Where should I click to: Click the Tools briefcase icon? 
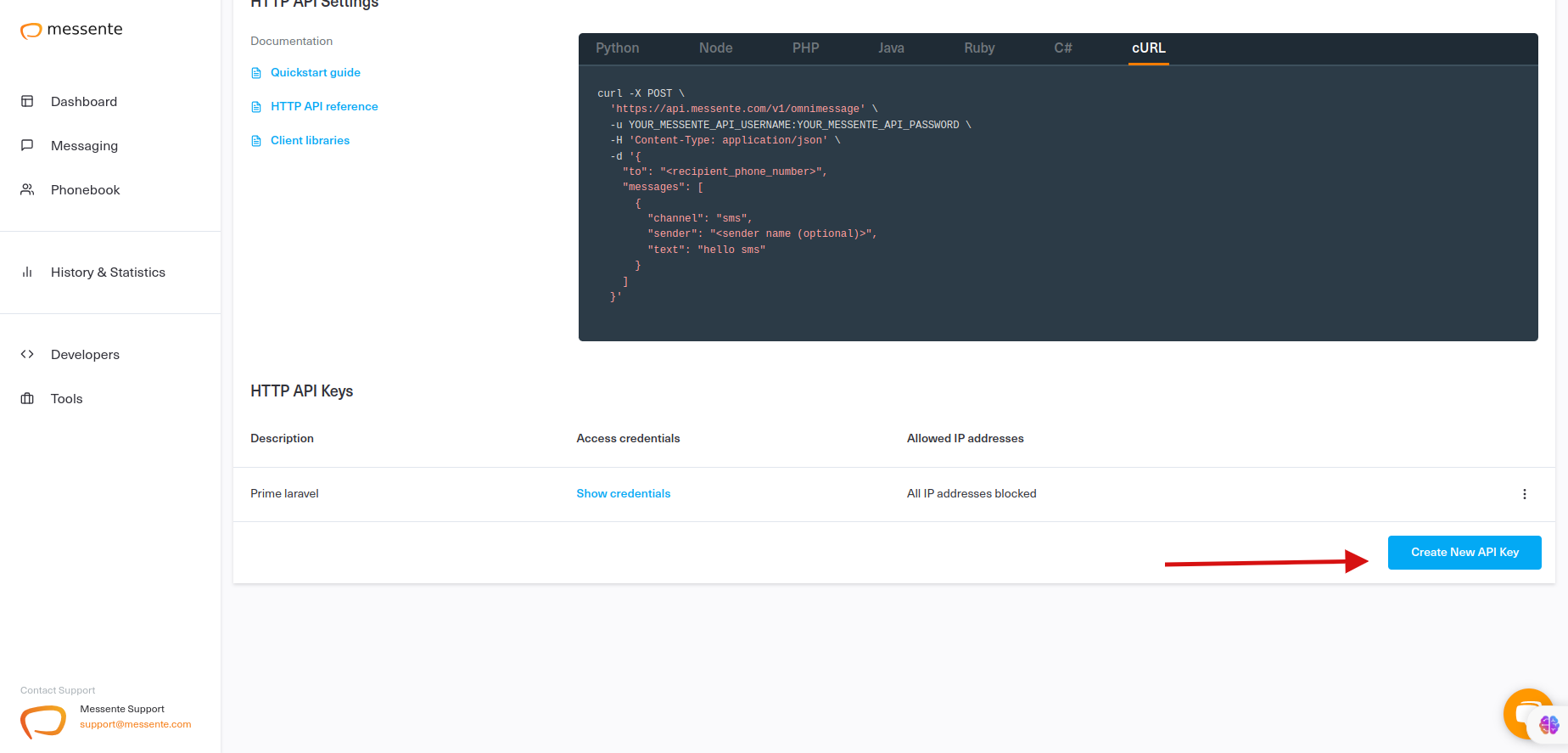pyautogui.click(x=27, y=398)
